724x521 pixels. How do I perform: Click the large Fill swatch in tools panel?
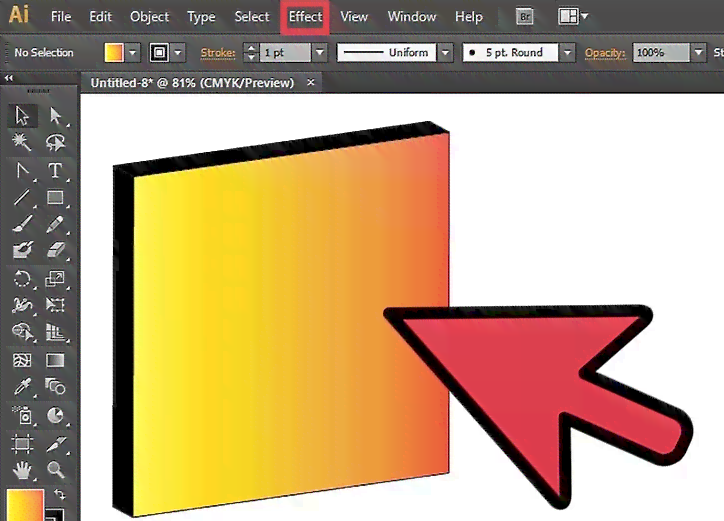point(26,505)
